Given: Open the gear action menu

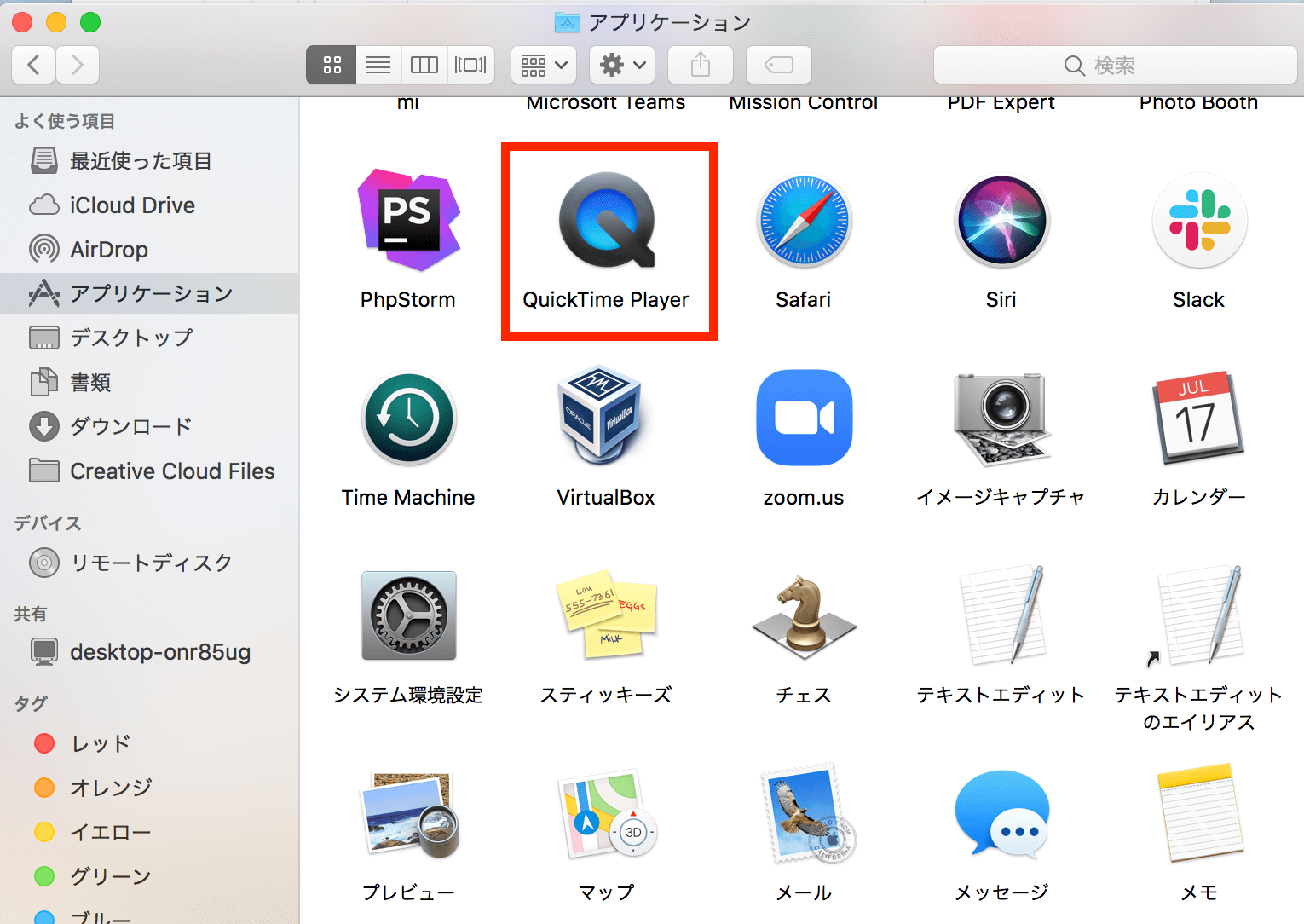Looking at the screenshot, I should (622, 65).
